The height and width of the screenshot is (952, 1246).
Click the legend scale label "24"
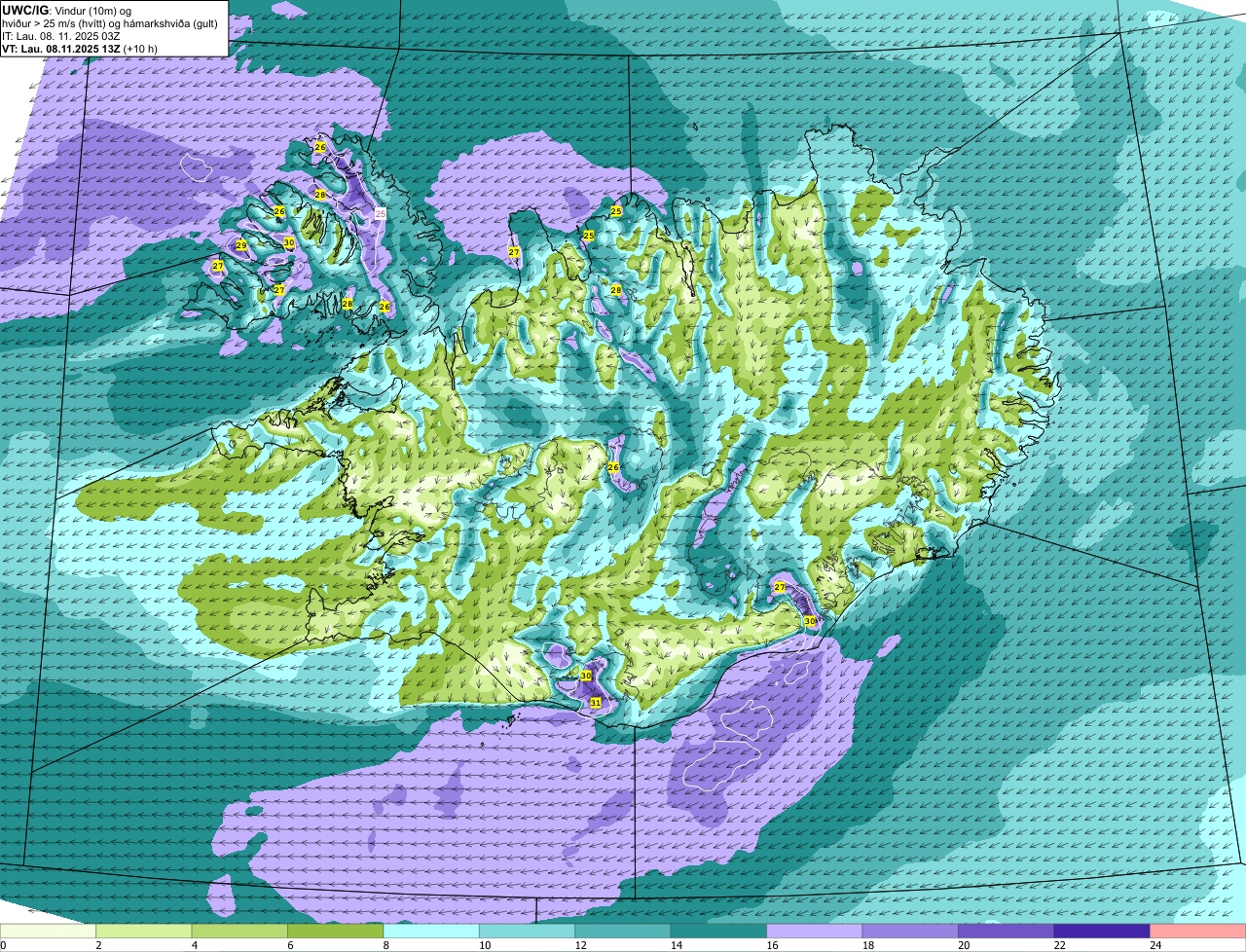[1155, 945]
